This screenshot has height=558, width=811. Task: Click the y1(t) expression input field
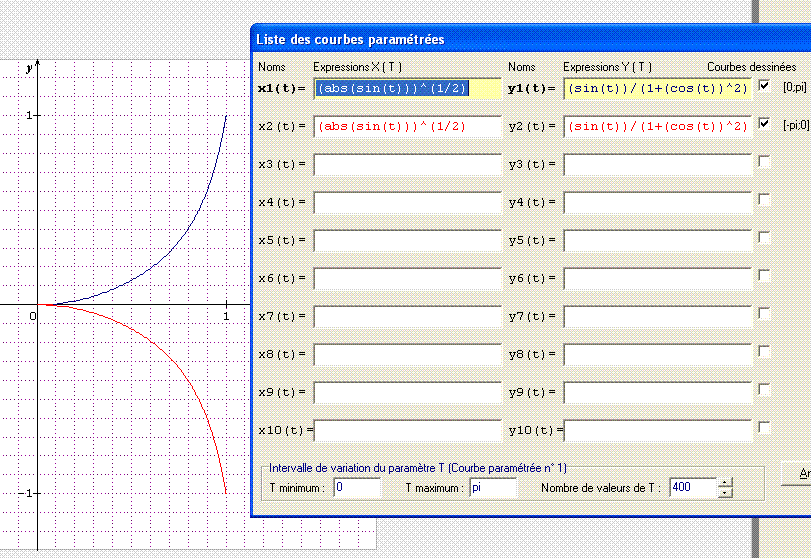pyautogui.click(x=657, y=88)
